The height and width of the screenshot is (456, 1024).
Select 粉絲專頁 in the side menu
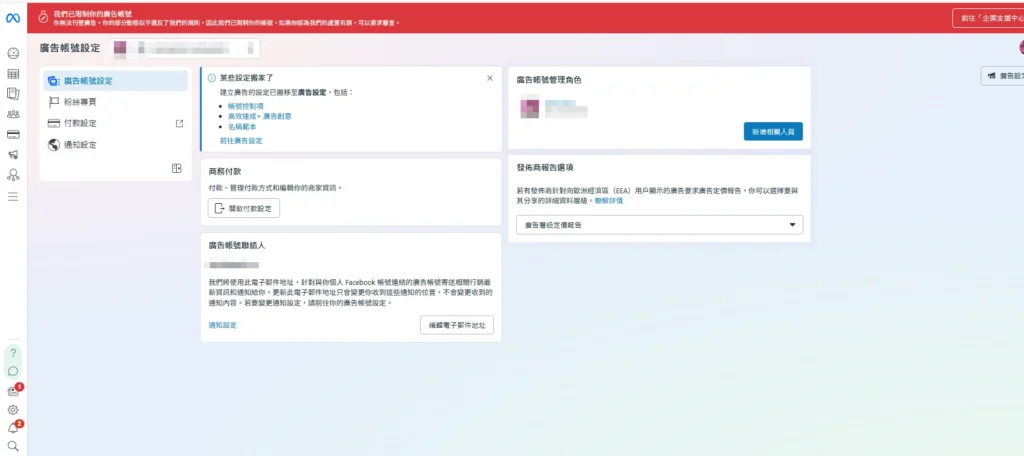point(116,102)
